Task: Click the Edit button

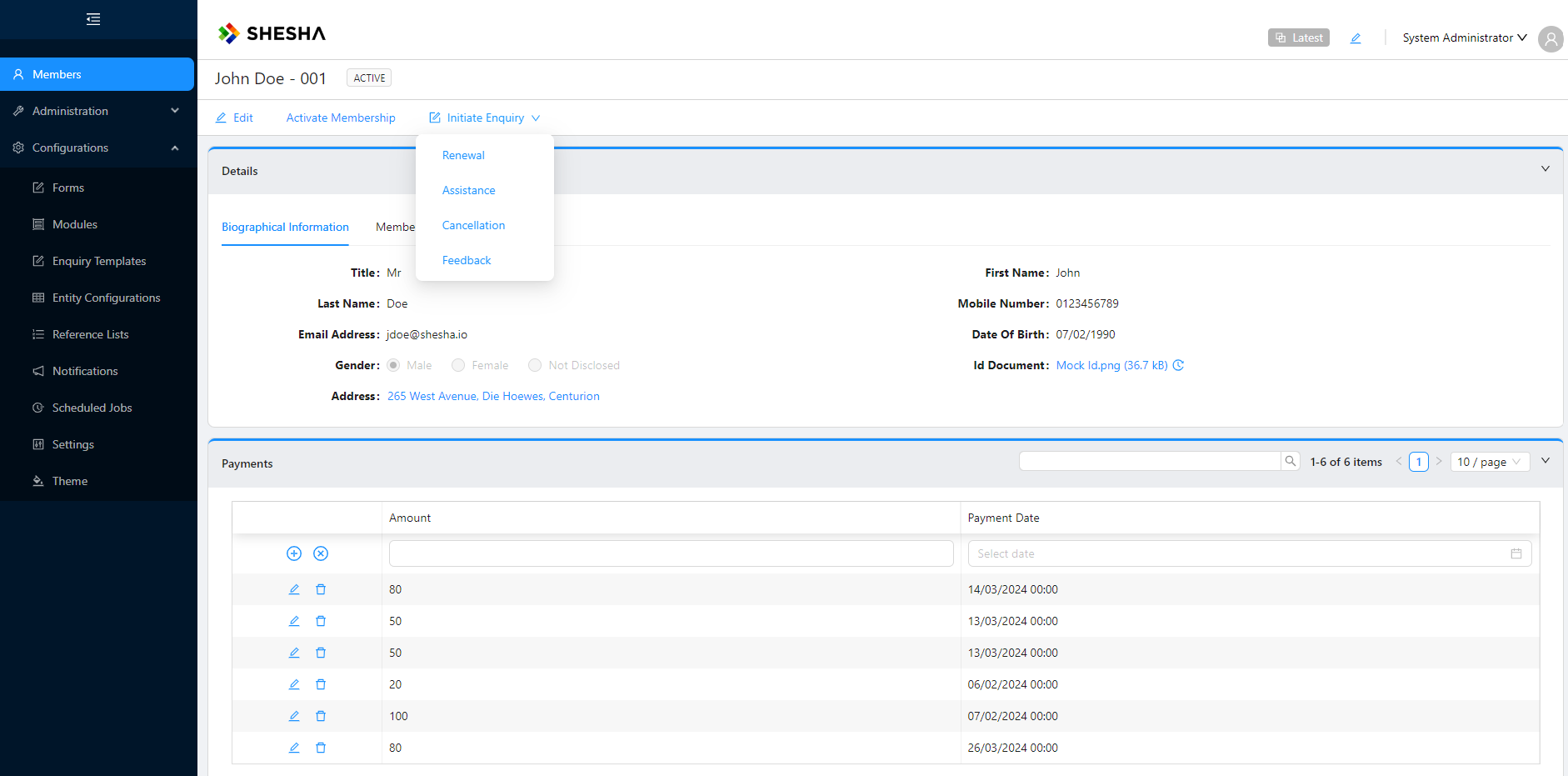Action: (234, 118)
